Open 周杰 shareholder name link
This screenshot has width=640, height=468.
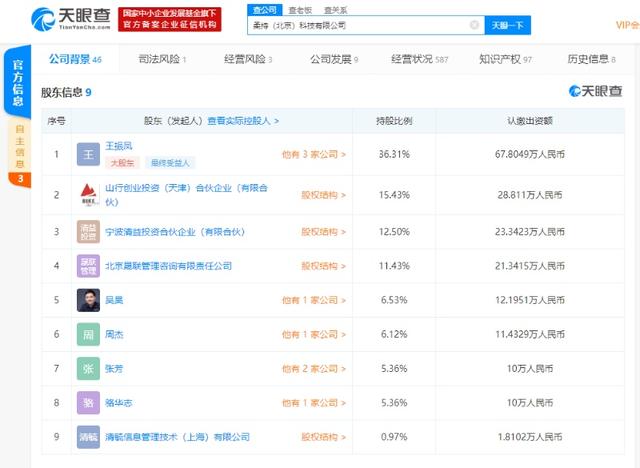coord(114,335)
